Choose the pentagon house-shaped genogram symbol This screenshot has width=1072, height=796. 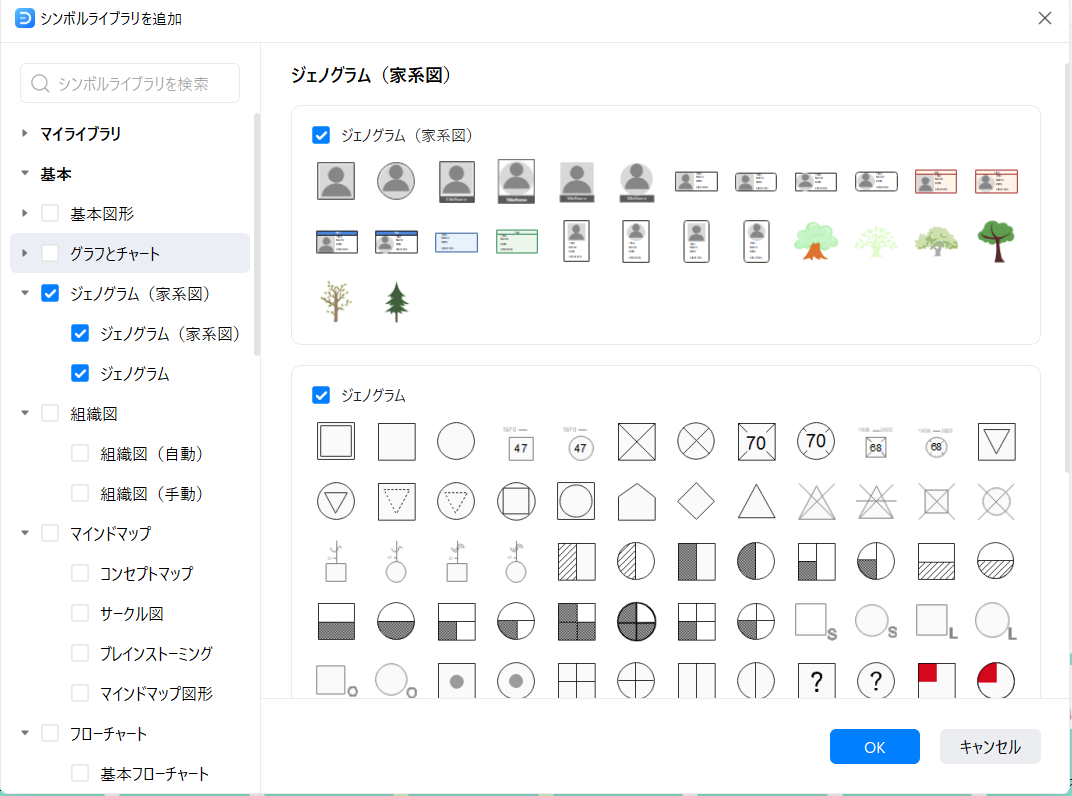636,501
